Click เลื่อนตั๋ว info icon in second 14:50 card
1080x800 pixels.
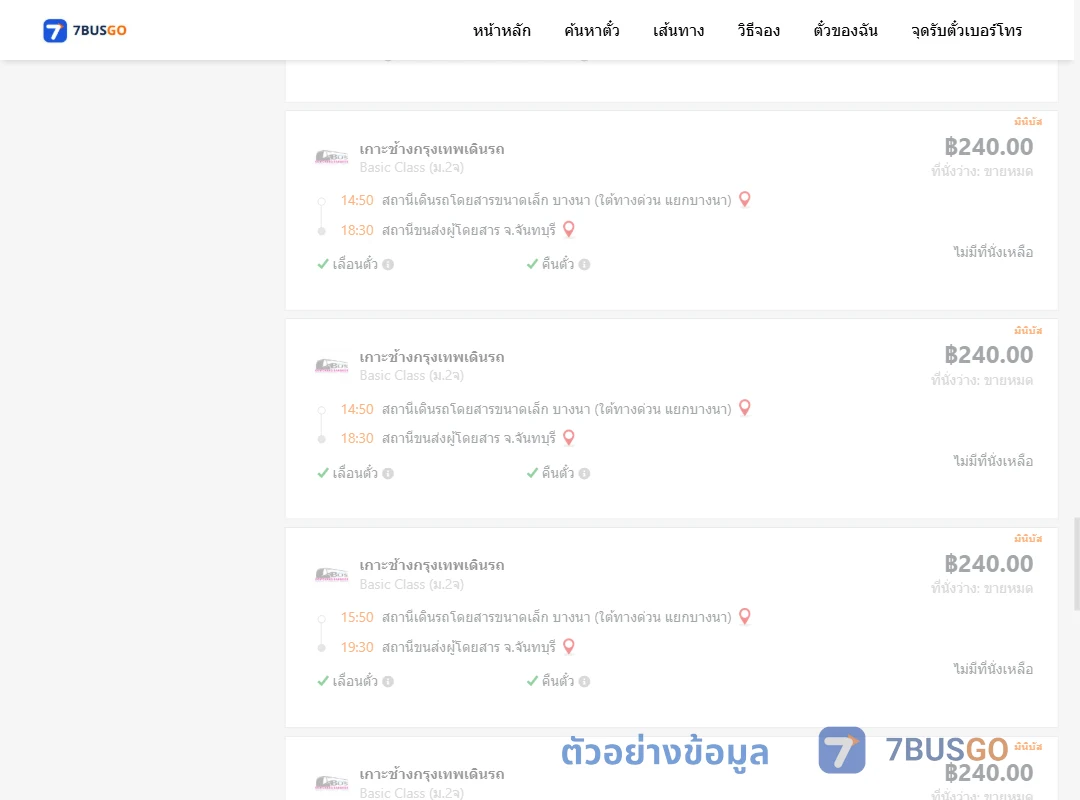point(388,473)
